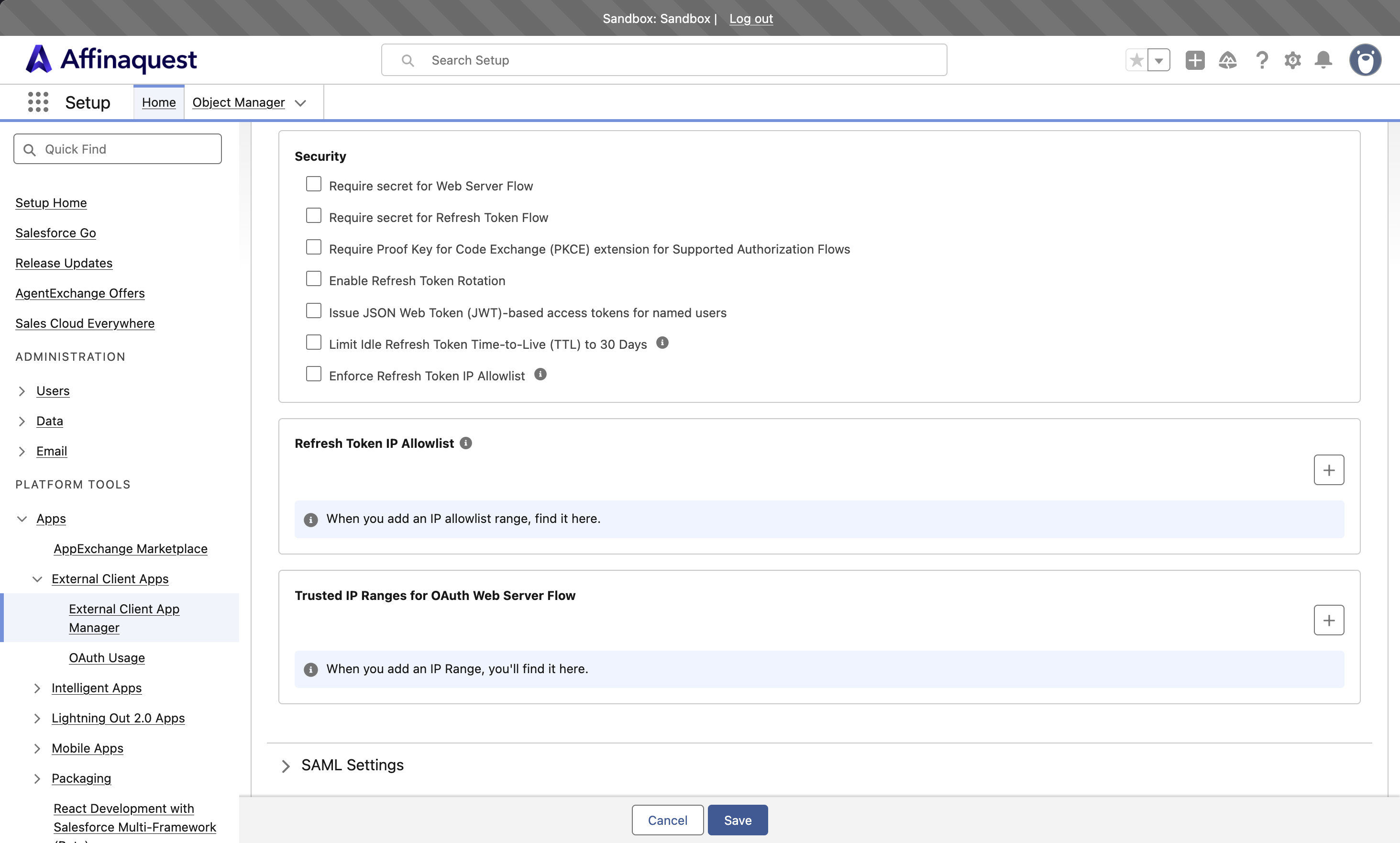Open the Help question mark icon
Screen dimensions: 1400x843
coord(1261,60)
